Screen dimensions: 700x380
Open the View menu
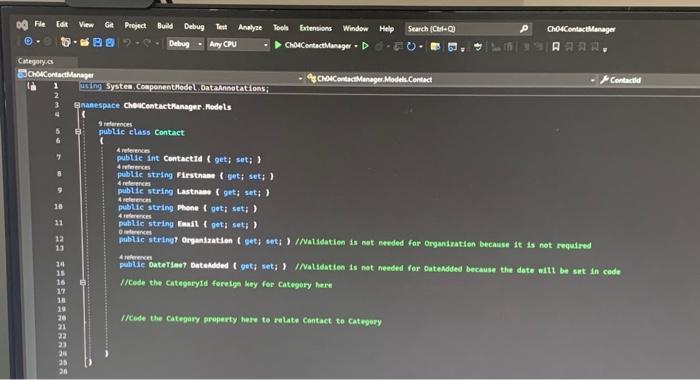coord(86,25)
